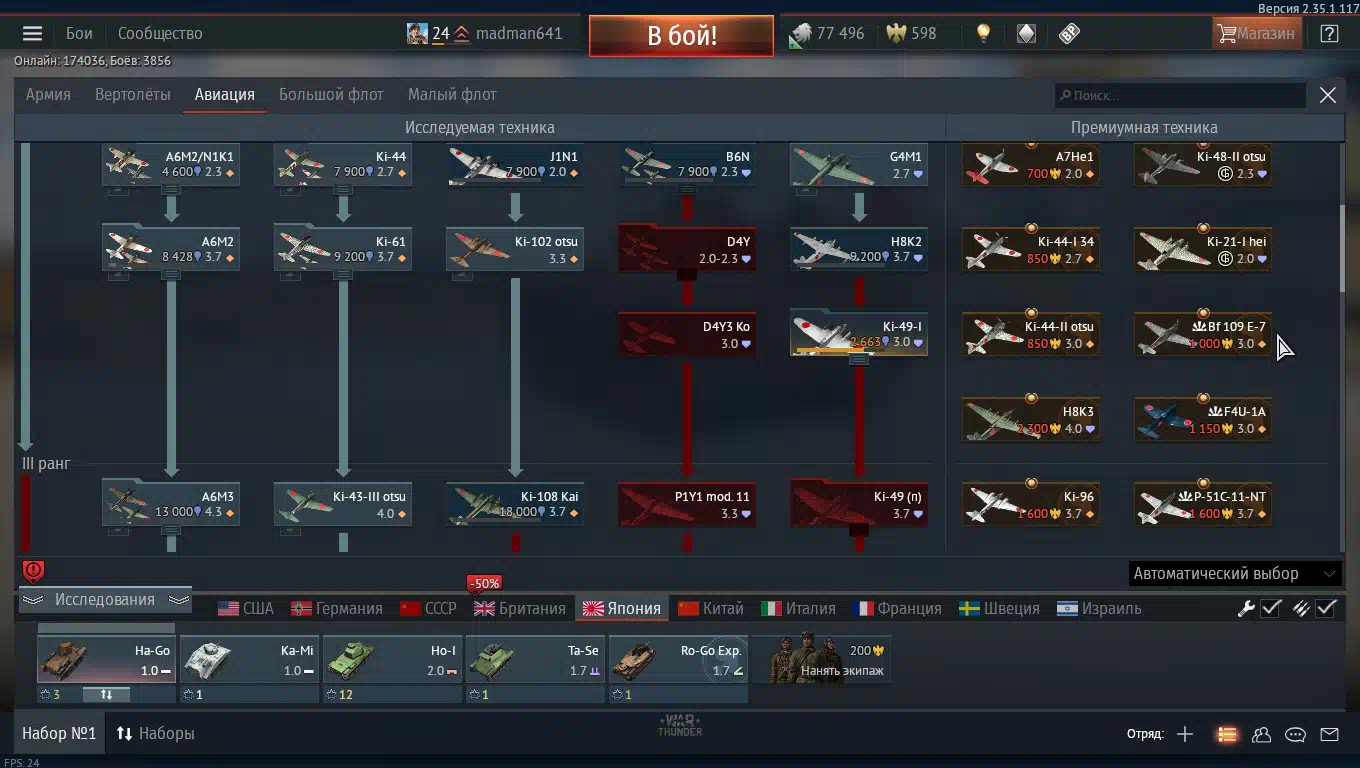Select the Китай nation tab
1360x768 pixels.
point(711,608)
